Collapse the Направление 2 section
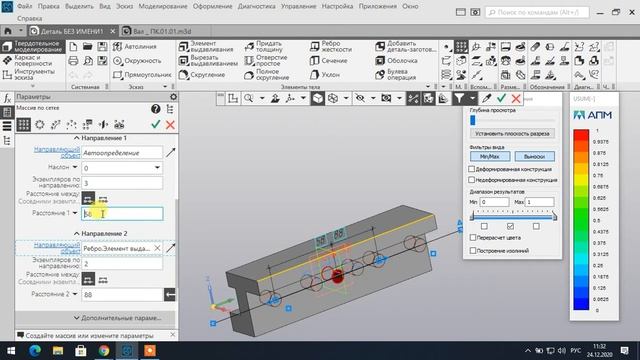Viewport: 640px width, 360px height. (x=76, y=233)
